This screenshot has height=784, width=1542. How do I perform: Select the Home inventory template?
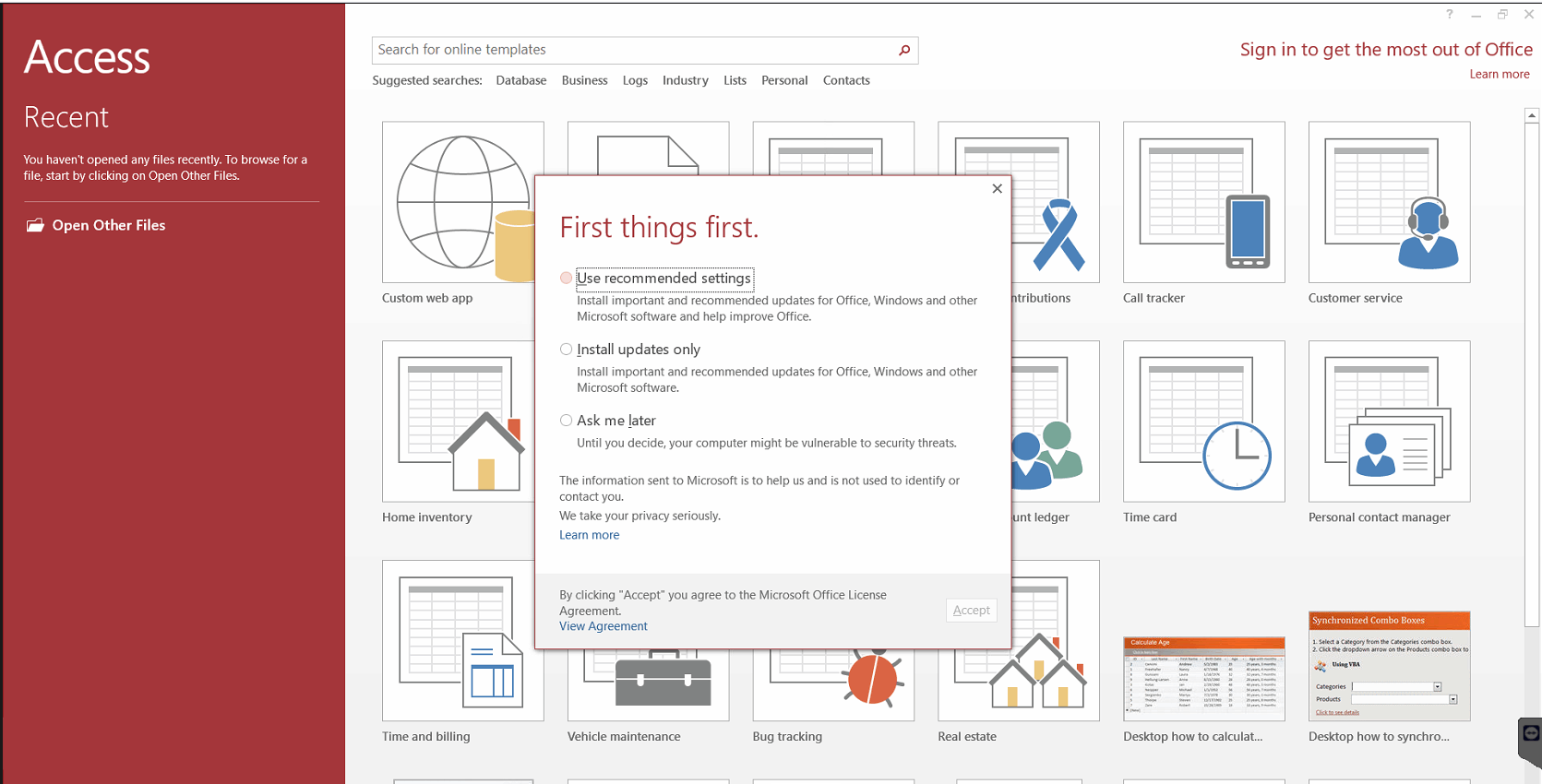coord(458,422)
